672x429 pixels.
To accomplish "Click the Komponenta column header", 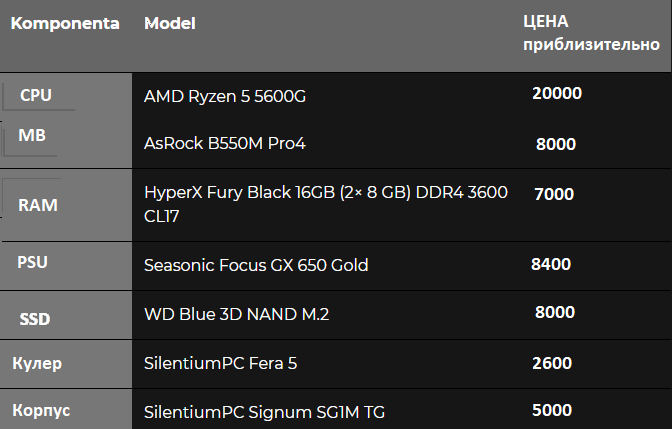I will 65,24.
